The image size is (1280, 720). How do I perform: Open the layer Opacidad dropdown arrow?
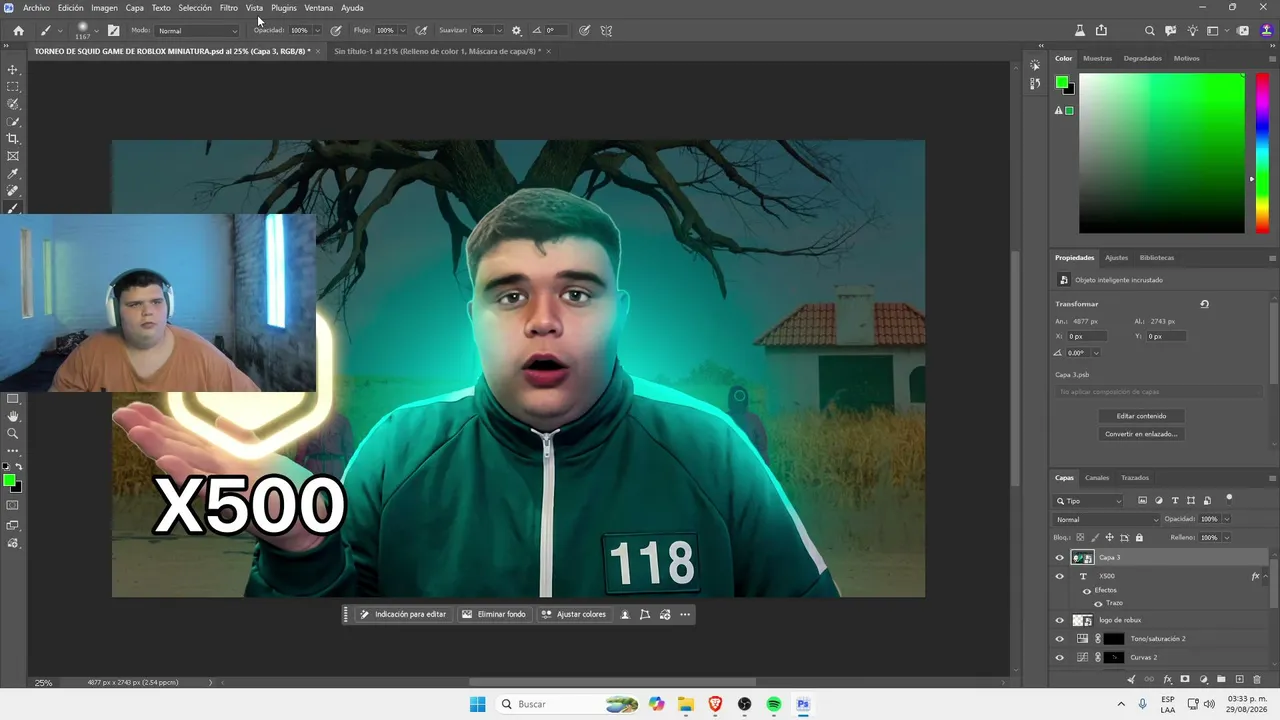coord(1227,520)
